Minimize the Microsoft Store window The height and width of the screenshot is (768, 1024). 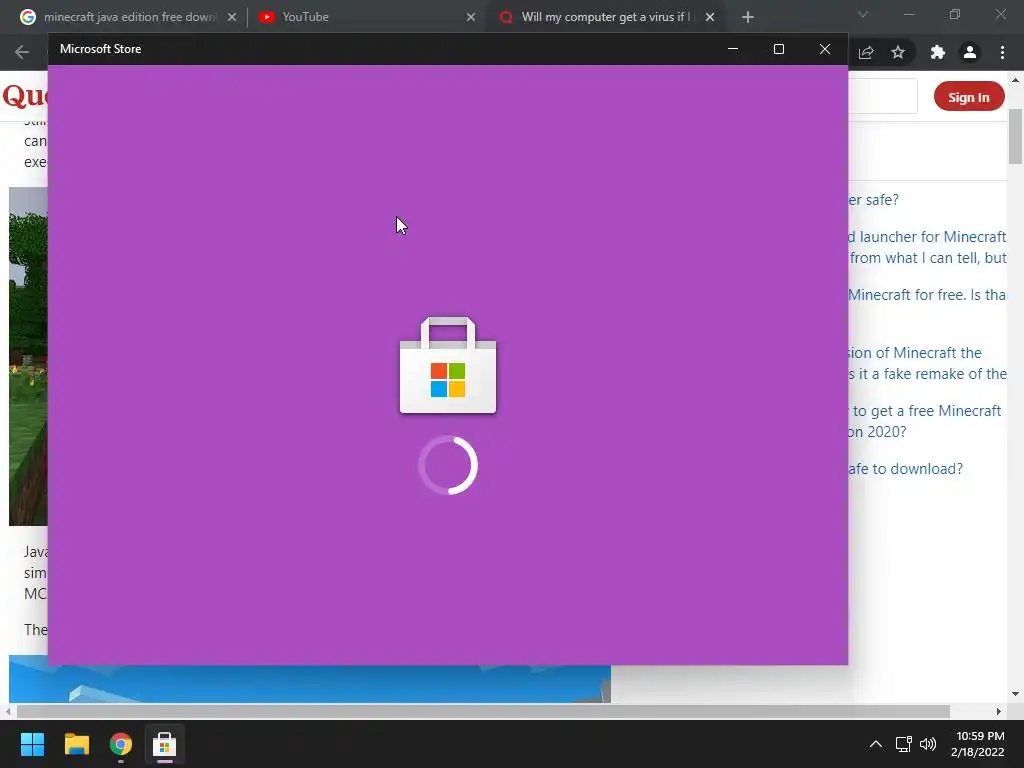[733, 49]
